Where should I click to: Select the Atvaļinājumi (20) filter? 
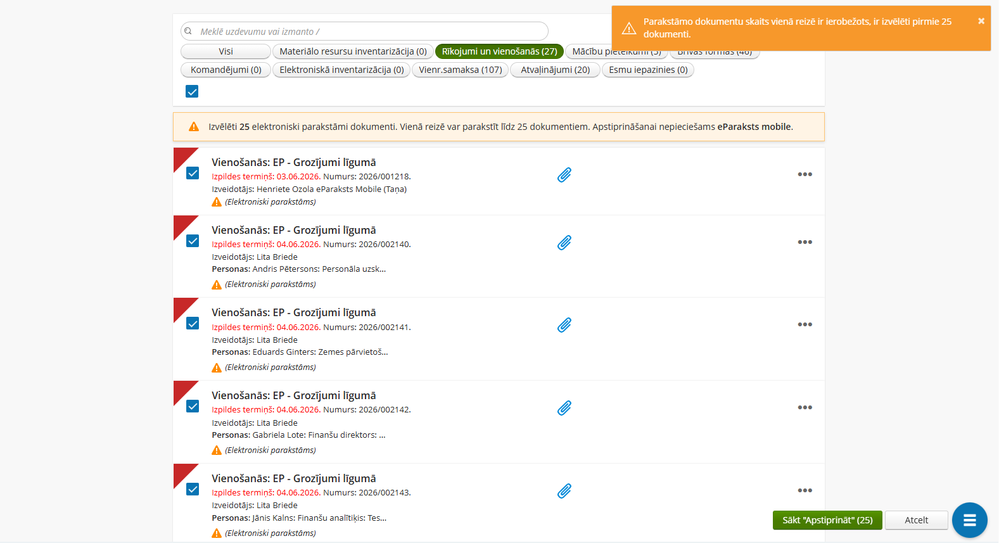pyautogui.click(x=555, y=70)
